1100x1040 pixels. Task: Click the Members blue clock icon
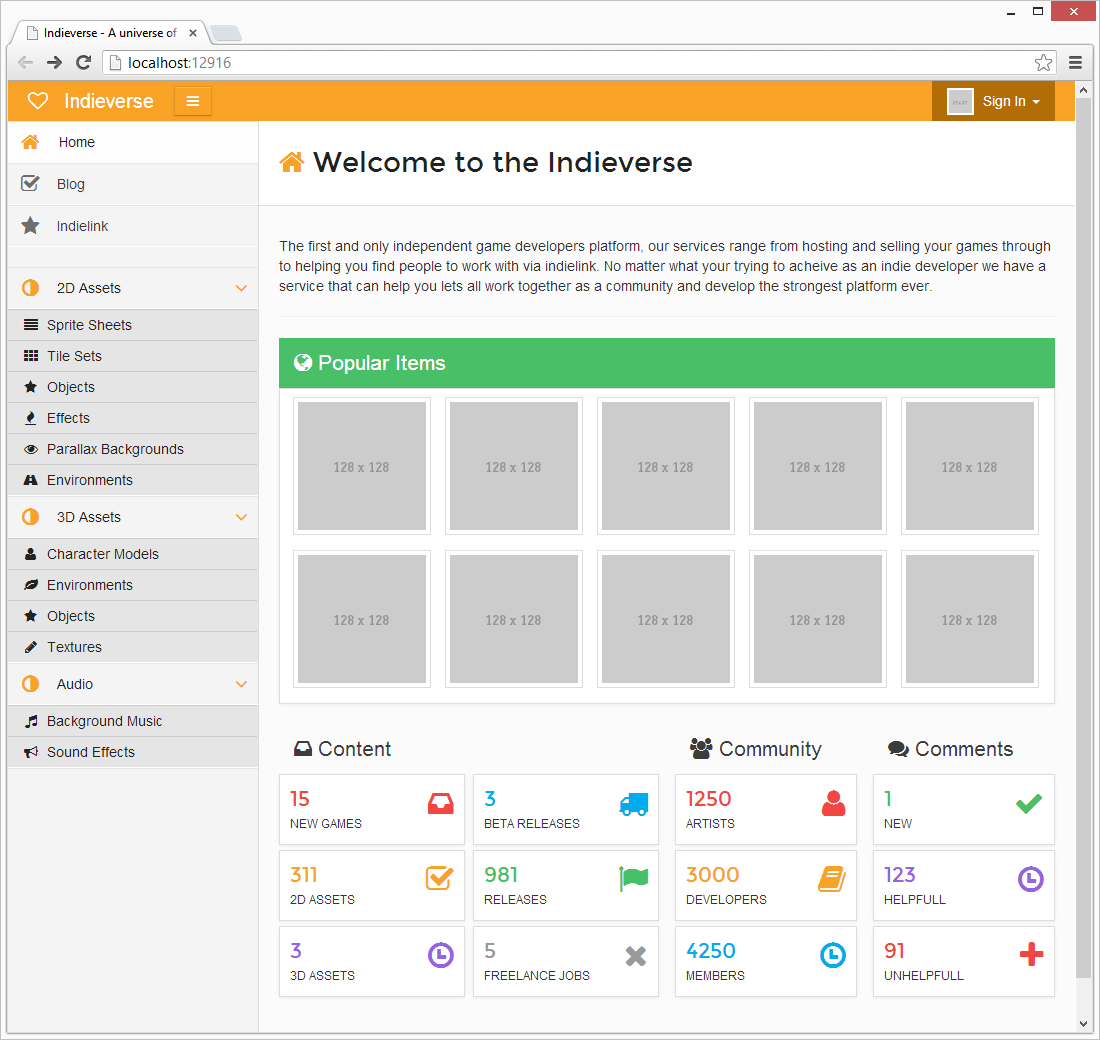point(833,955)
